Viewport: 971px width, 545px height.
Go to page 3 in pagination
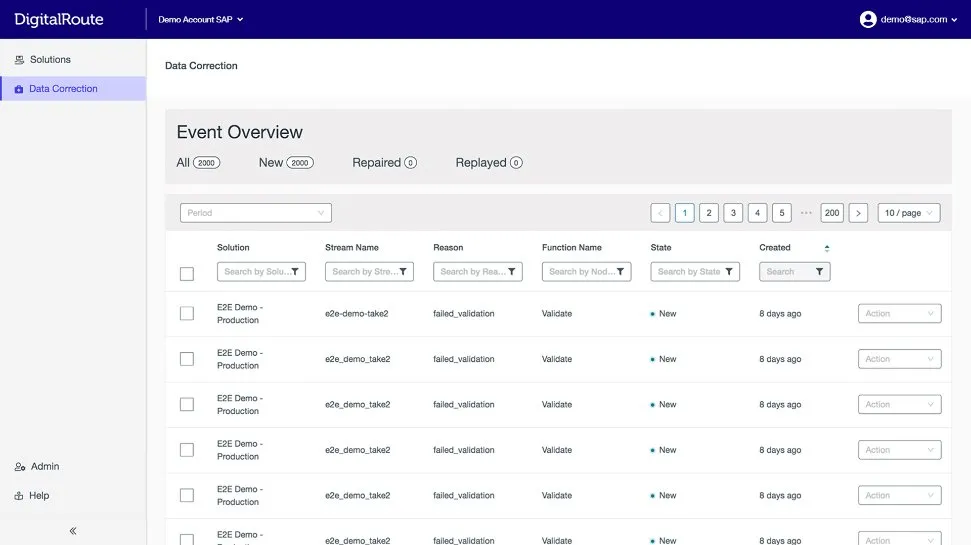733,213
